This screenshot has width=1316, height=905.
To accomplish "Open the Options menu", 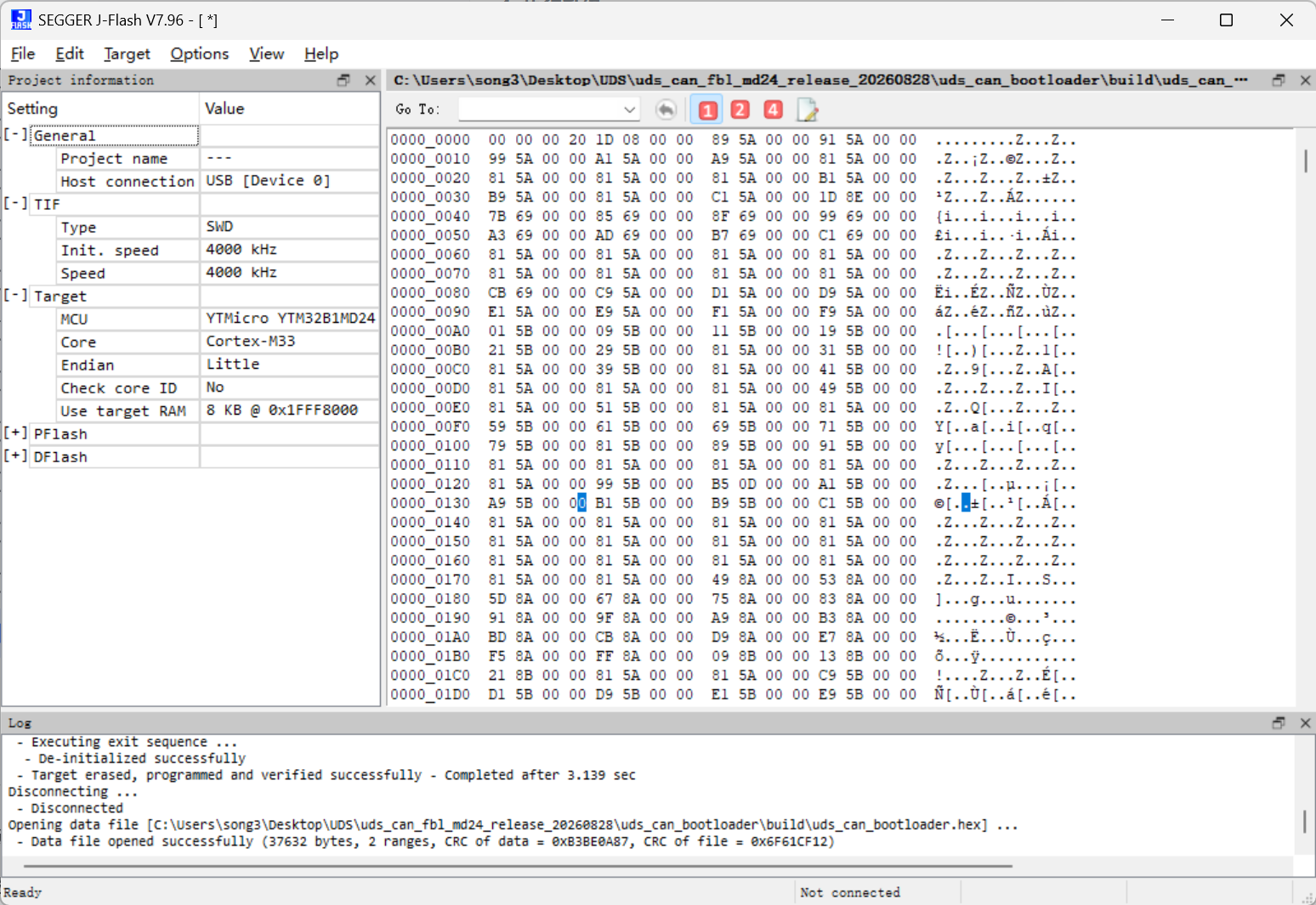I will (x=200, y=54).
